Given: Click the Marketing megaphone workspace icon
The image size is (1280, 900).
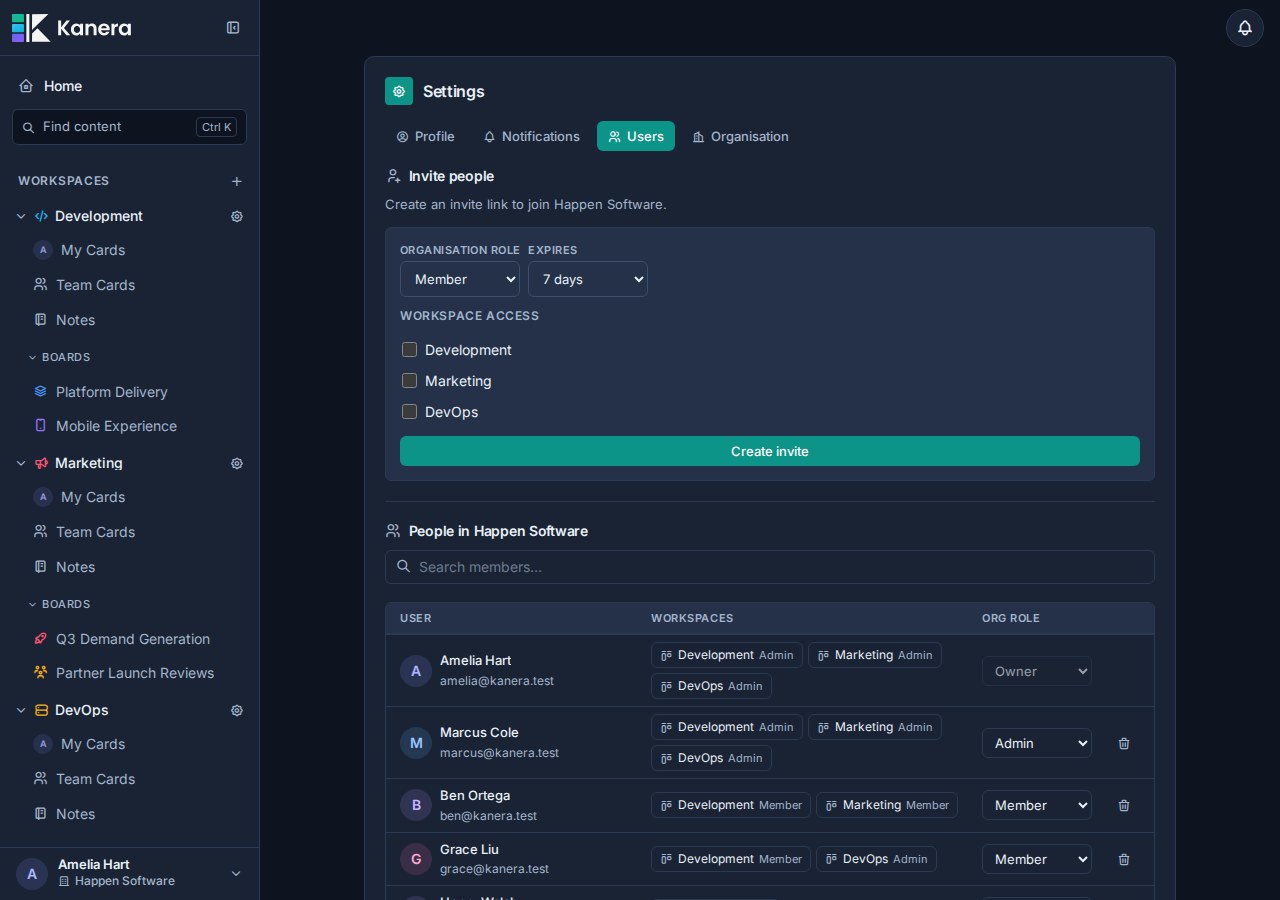Looking at the screenshot, I should tap(41, 463).
